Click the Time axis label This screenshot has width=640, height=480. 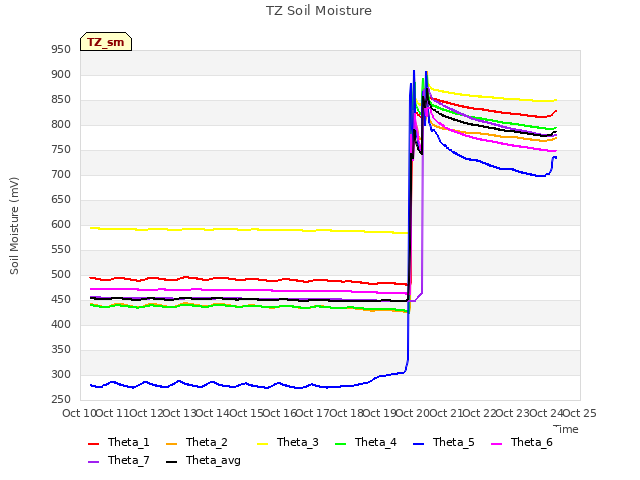tap(566, 429)
